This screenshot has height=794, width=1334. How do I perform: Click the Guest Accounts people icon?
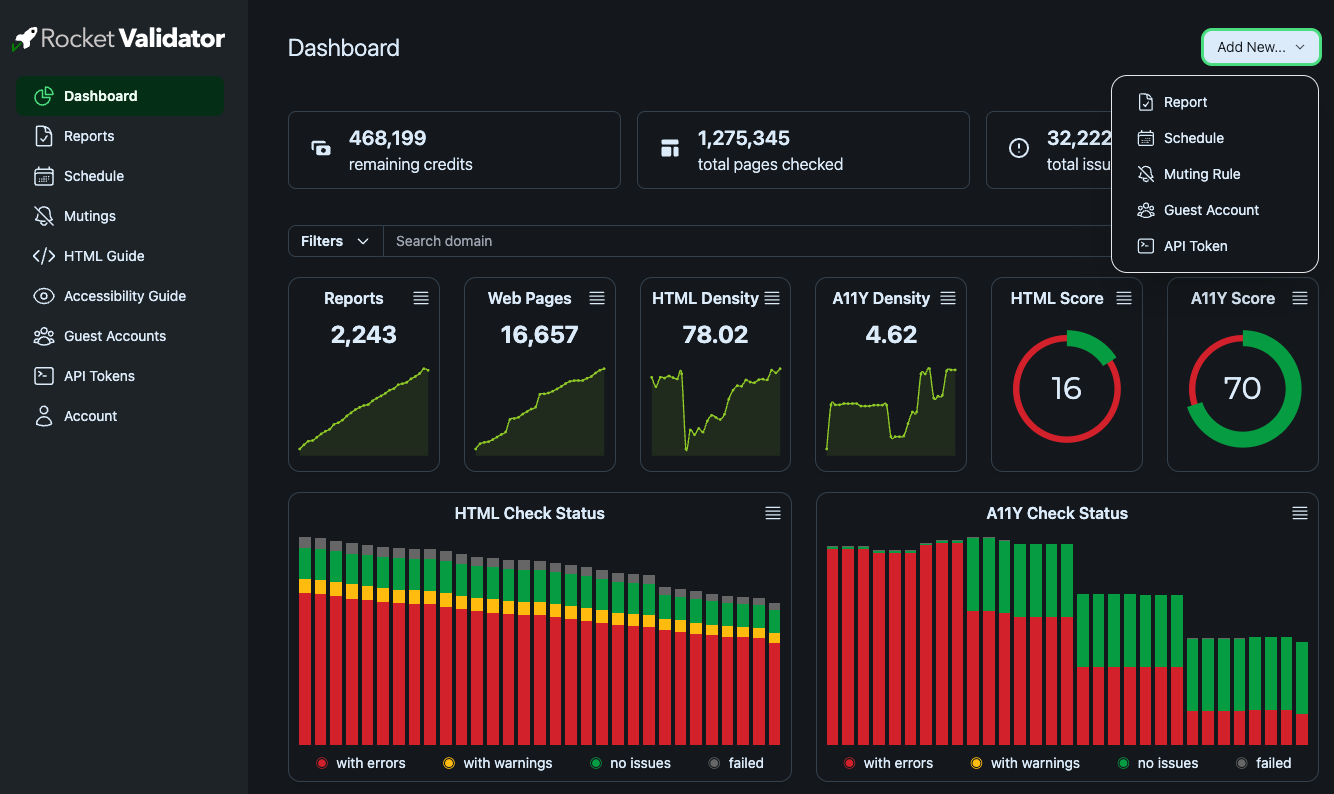point(44,336)
